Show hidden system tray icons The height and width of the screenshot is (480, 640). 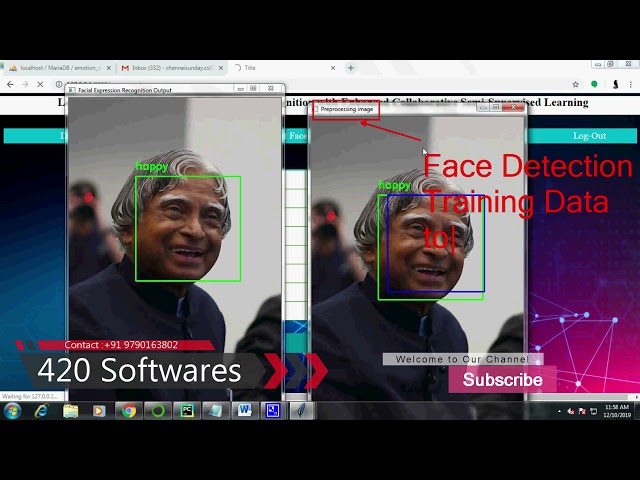point(559,411)
